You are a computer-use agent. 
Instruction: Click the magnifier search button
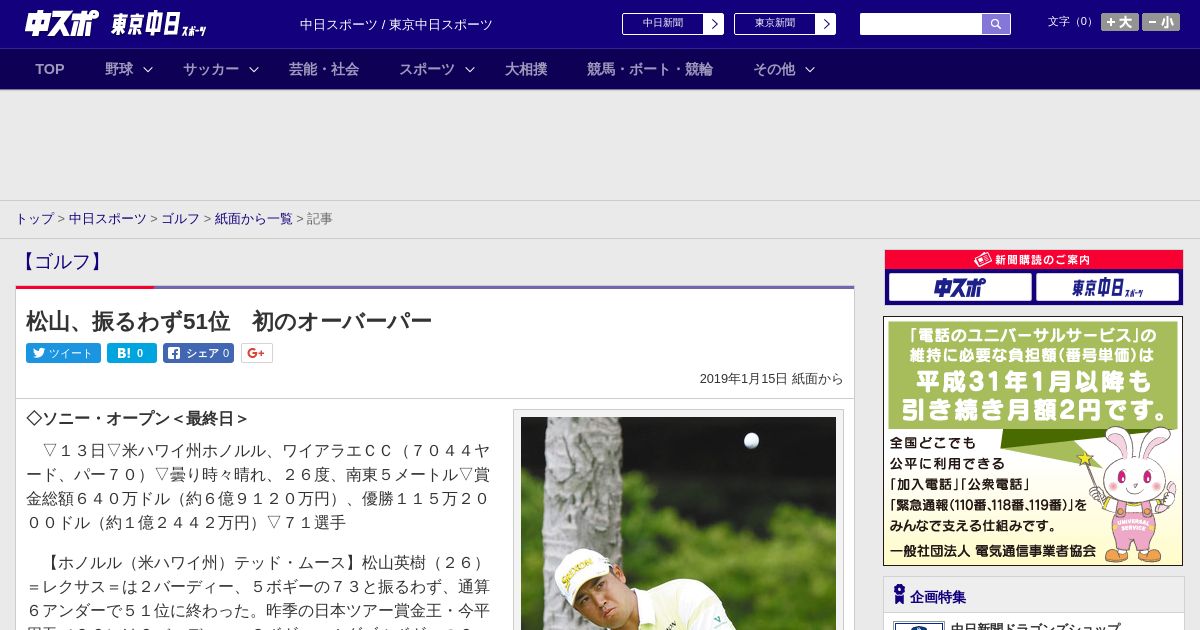996,24
